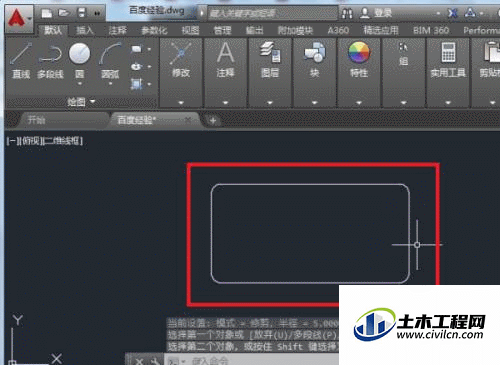The height and width of the screenshot is (365, 500).
Task: Open hatch tool dropdown arrow
Action: click(x=149, y=84)
